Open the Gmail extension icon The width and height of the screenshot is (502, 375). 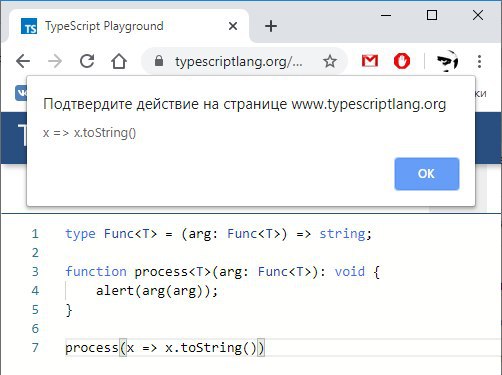pos(370,61)
